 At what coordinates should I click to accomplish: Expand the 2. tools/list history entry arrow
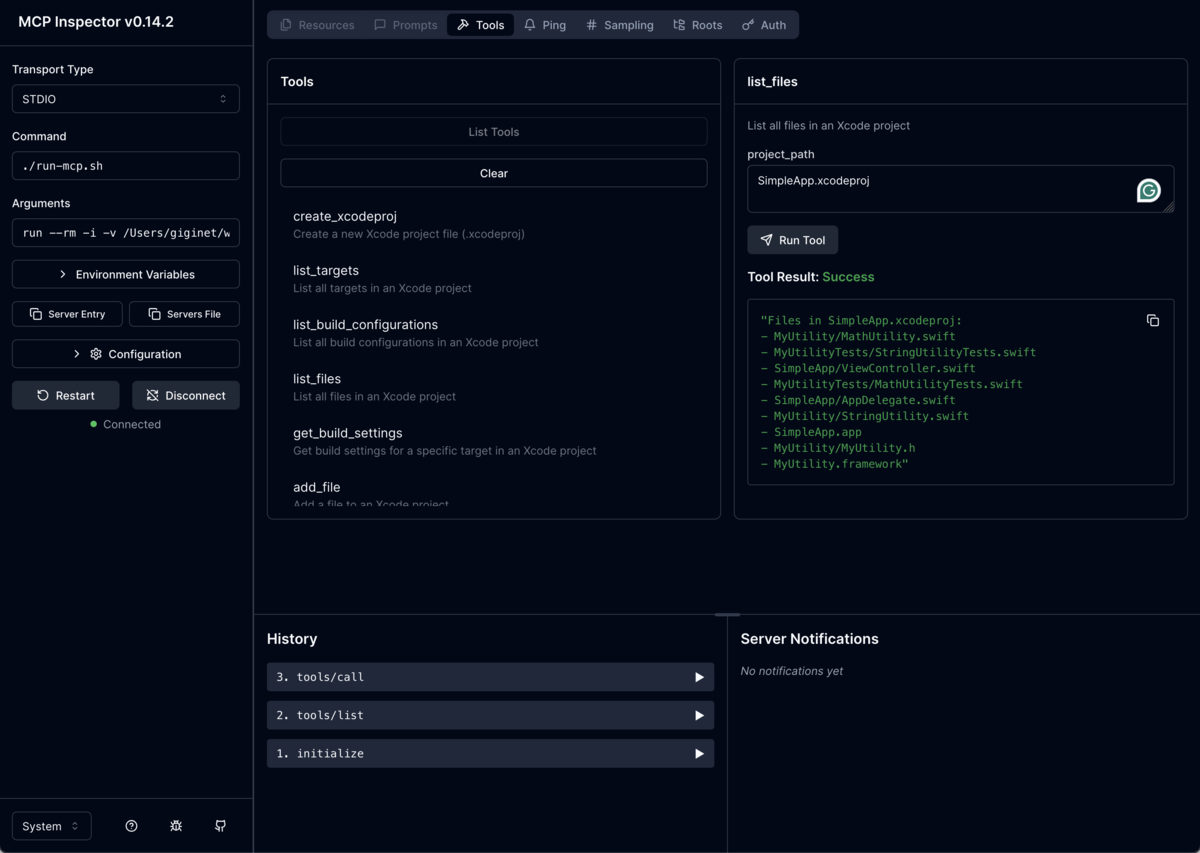click(699, 715)
